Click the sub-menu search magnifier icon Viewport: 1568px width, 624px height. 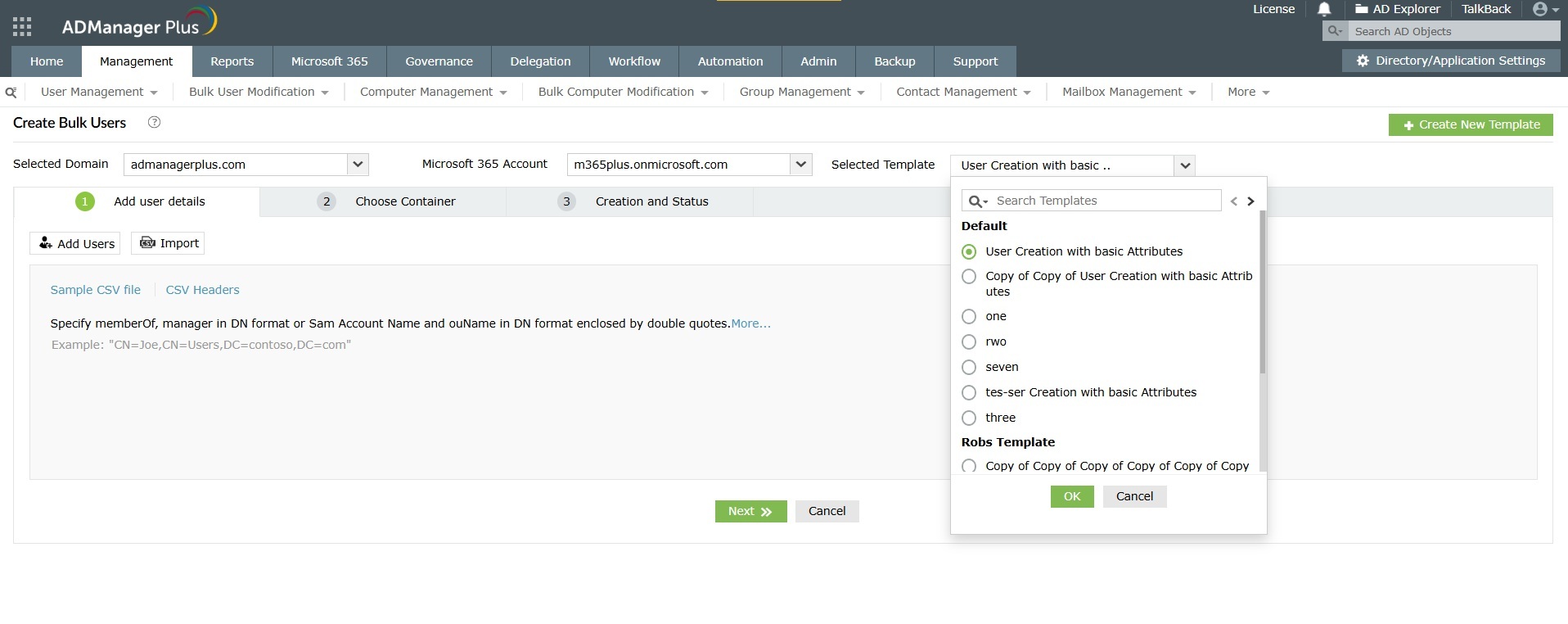click(x=11, y=93)
